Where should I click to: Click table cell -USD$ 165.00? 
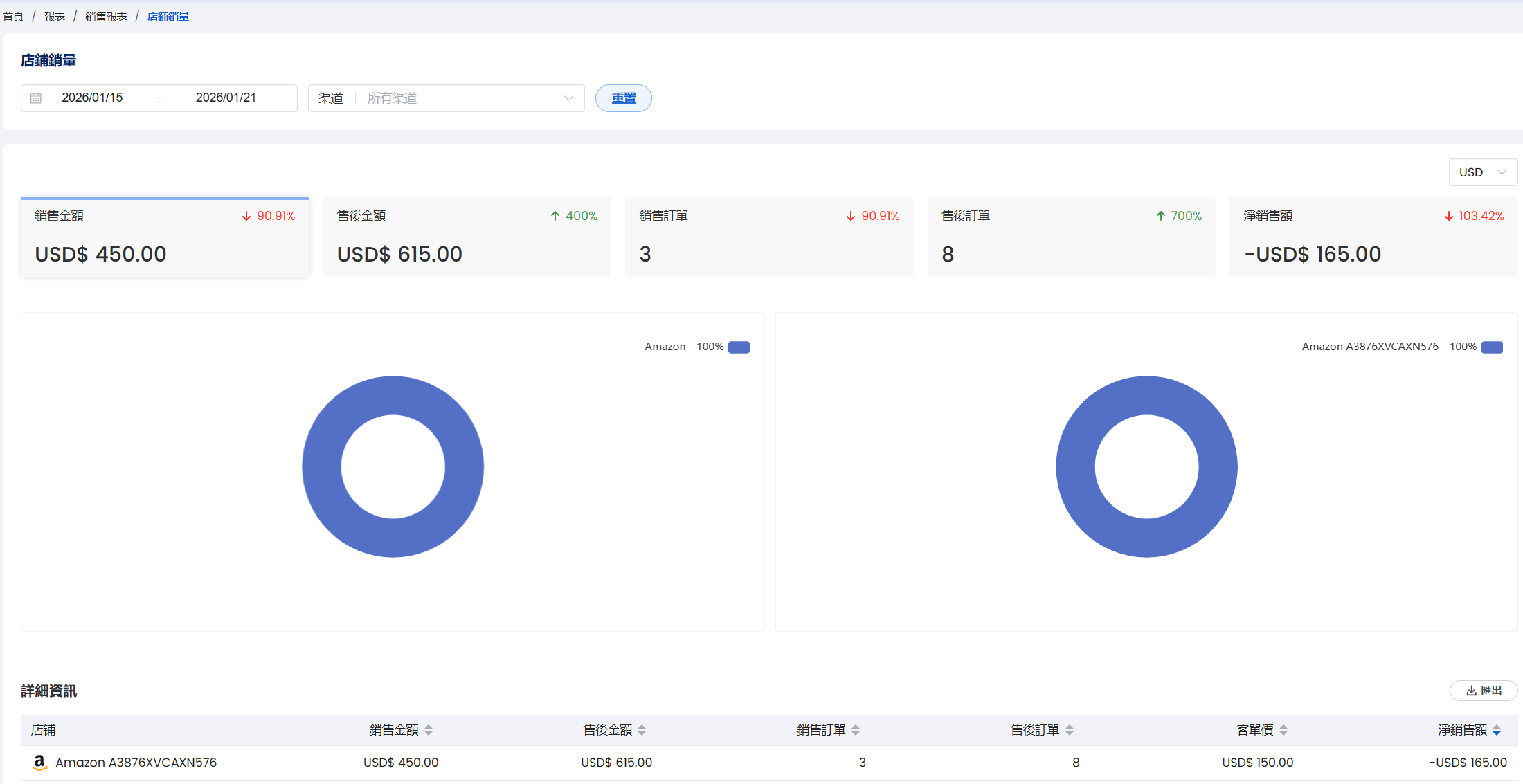pyautogui.click(x=1468, y=763)
